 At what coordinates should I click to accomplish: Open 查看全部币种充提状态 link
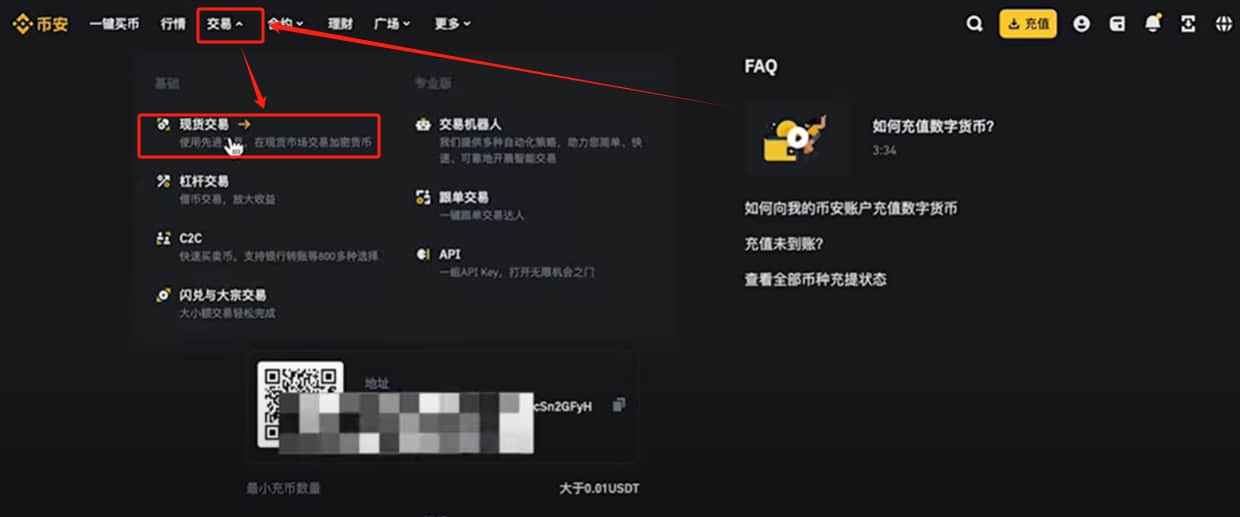click(x=815, y=280)
